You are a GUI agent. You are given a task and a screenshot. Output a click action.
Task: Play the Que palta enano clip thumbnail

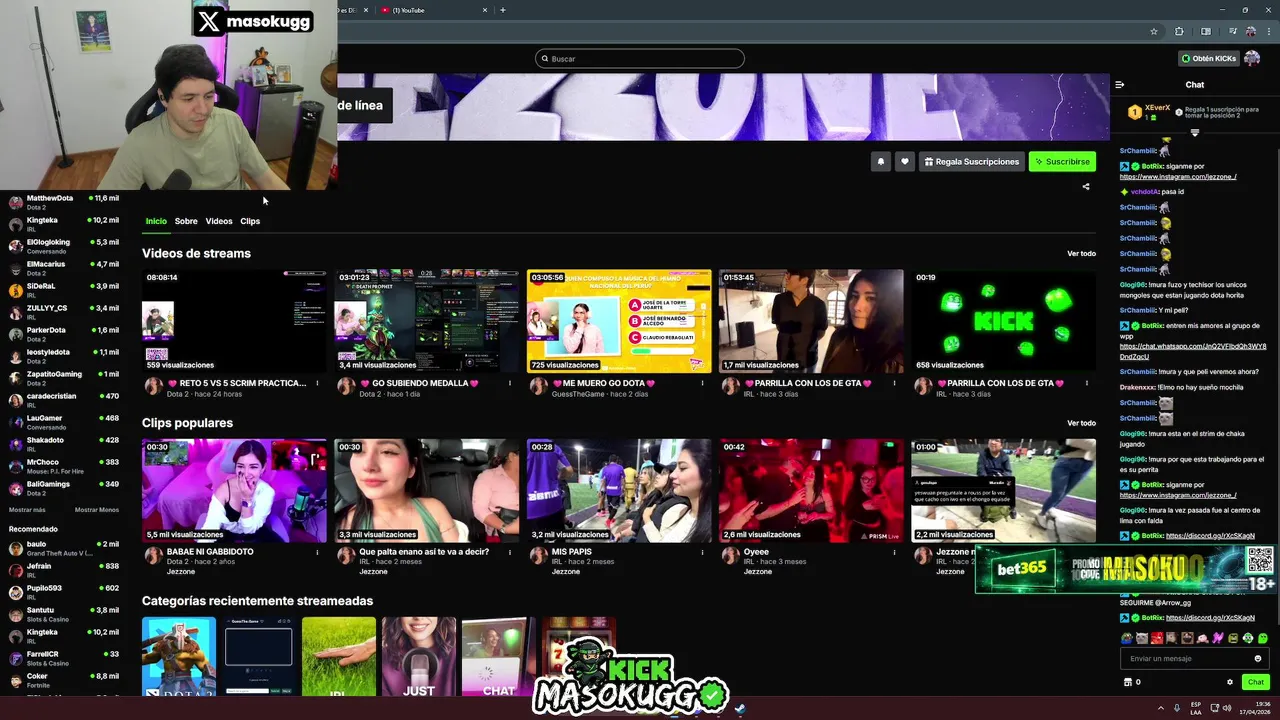(427, 491)
